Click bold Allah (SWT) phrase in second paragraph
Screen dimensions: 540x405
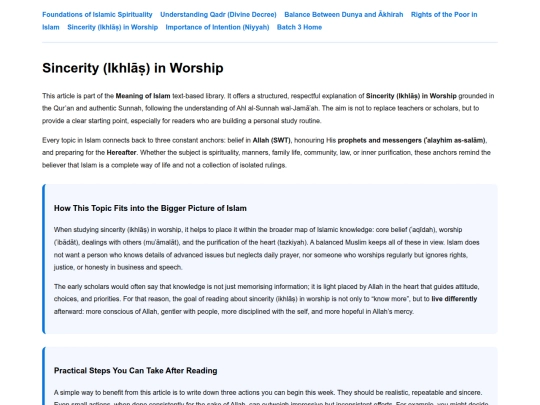coord(272,140)
